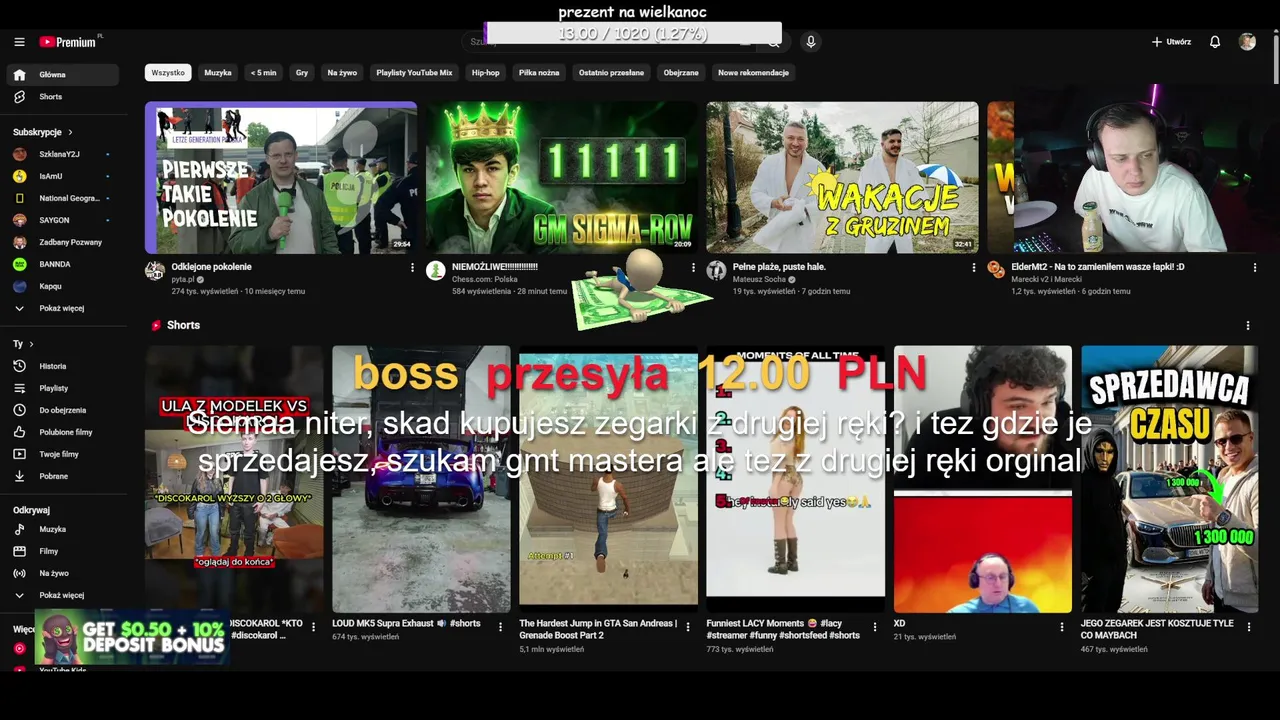Open Pobrane downloads
The image size is (1280, 720).
pyautogui.click(x=63, y=476)
